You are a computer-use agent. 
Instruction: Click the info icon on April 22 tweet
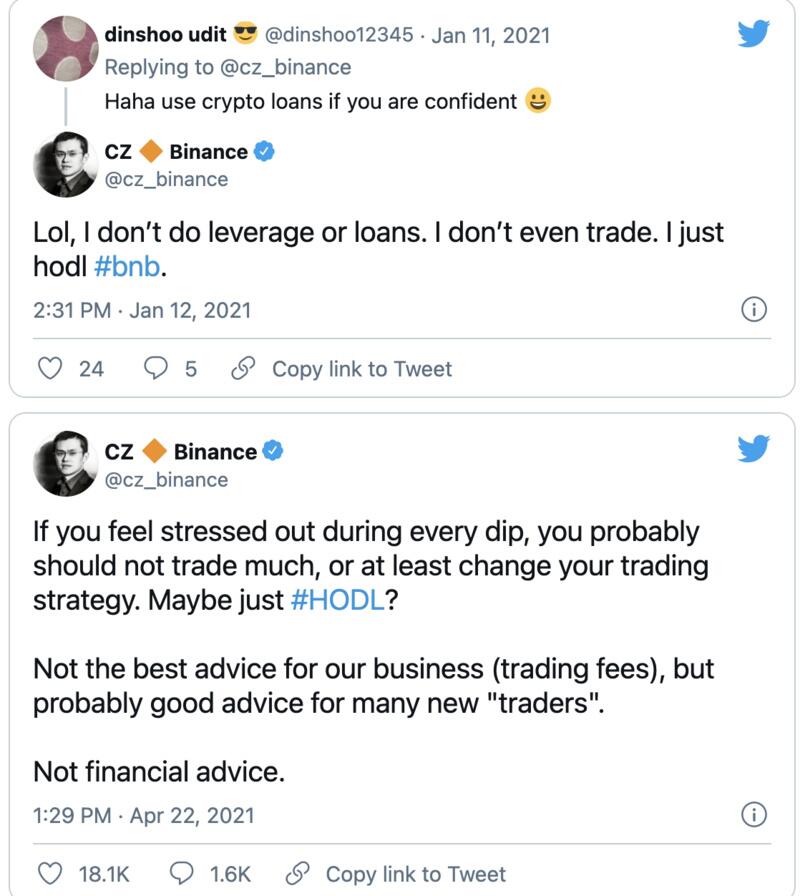coord(753,815)
